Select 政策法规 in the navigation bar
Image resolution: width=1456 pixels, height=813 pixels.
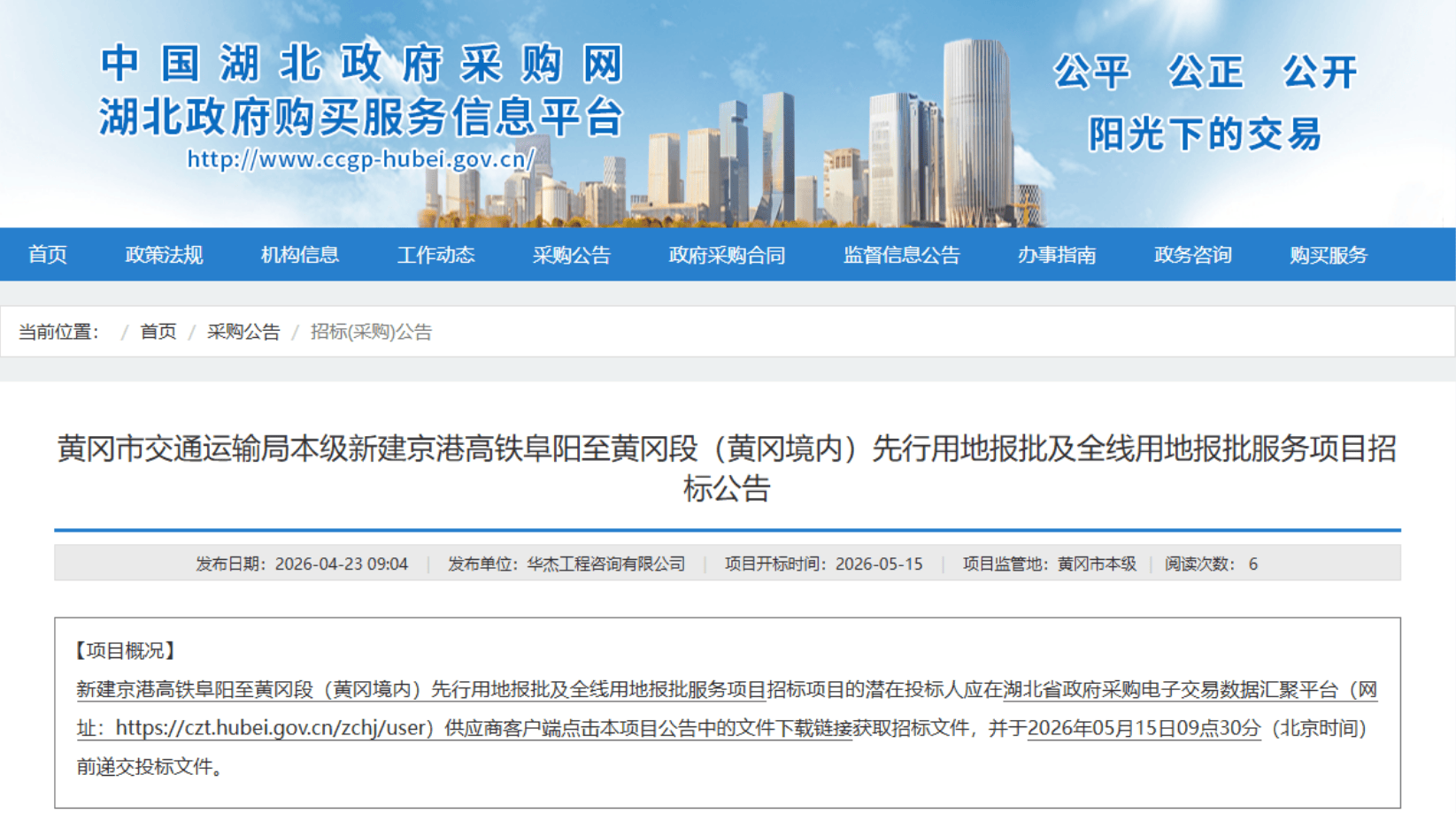point(164,255)
